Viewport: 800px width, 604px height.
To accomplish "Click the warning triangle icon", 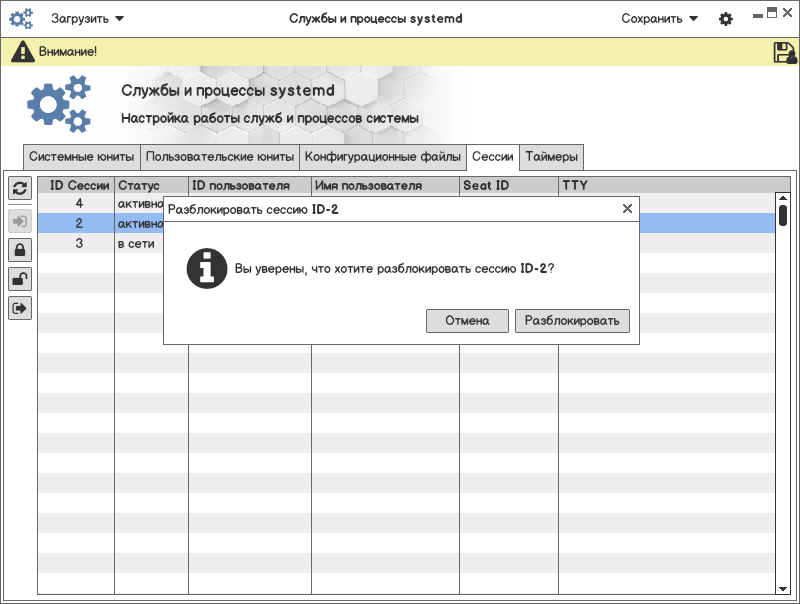I will (22, 52).
